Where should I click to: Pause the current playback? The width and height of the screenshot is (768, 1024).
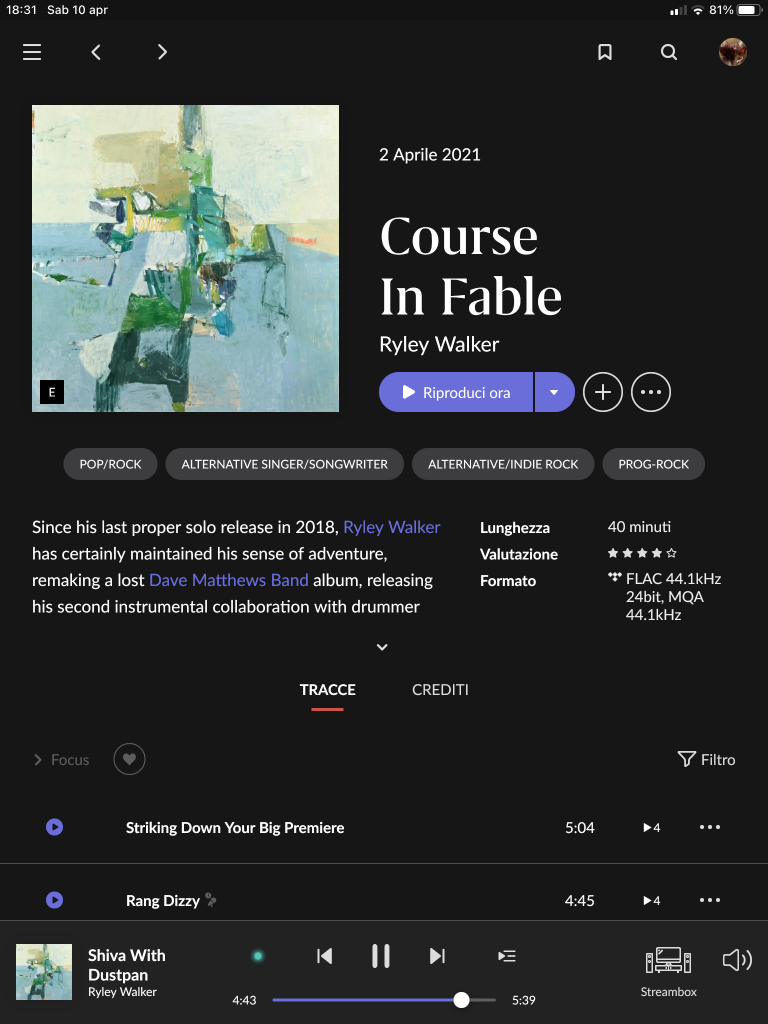coord(381,956)
